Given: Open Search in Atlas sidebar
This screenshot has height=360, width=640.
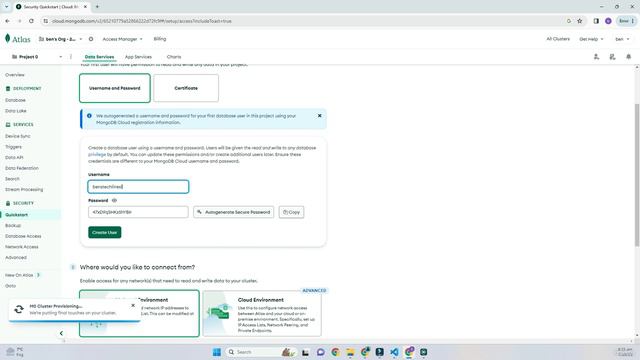Looking at the screenshot, I should [12, 178].
